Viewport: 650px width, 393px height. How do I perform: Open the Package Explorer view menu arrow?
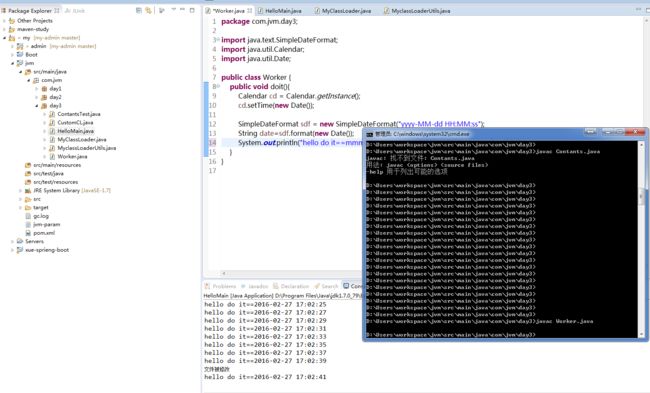(173, 10)
